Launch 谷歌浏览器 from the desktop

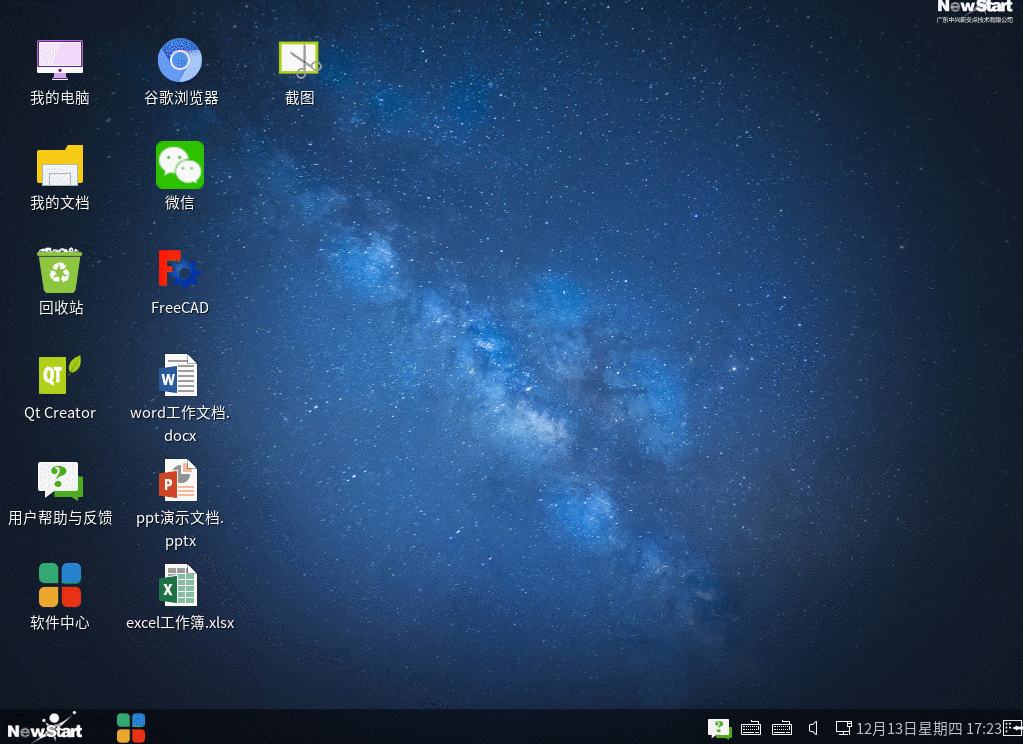[x=180, y=72]
